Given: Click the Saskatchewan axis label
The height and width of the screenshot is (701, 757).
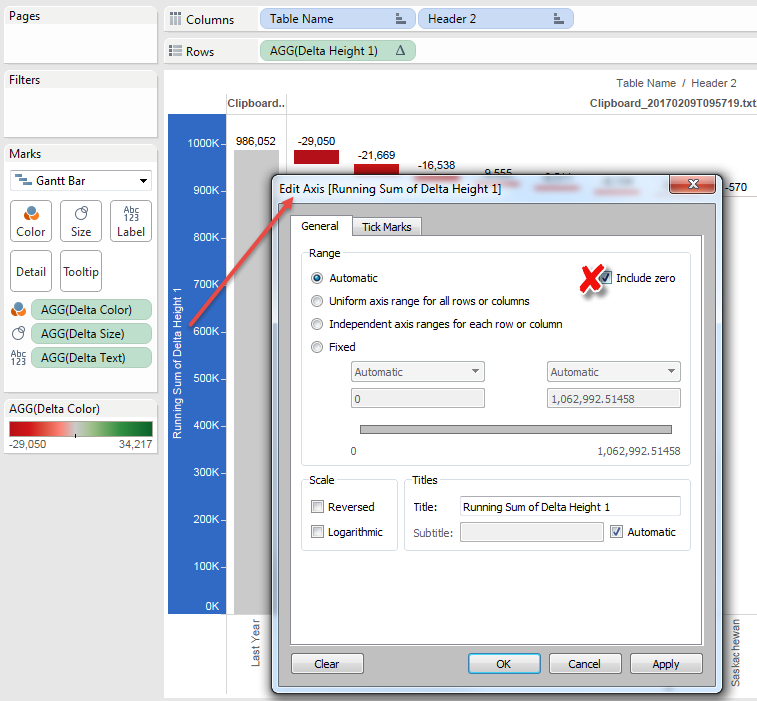Looking at the screenshot, I should click(735, 652).
